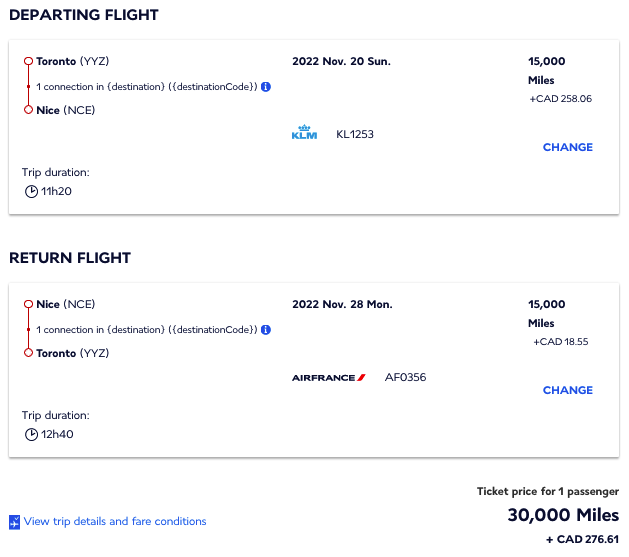Click DEPARTING FLIGHT section heading

click(x=84, y=15)
